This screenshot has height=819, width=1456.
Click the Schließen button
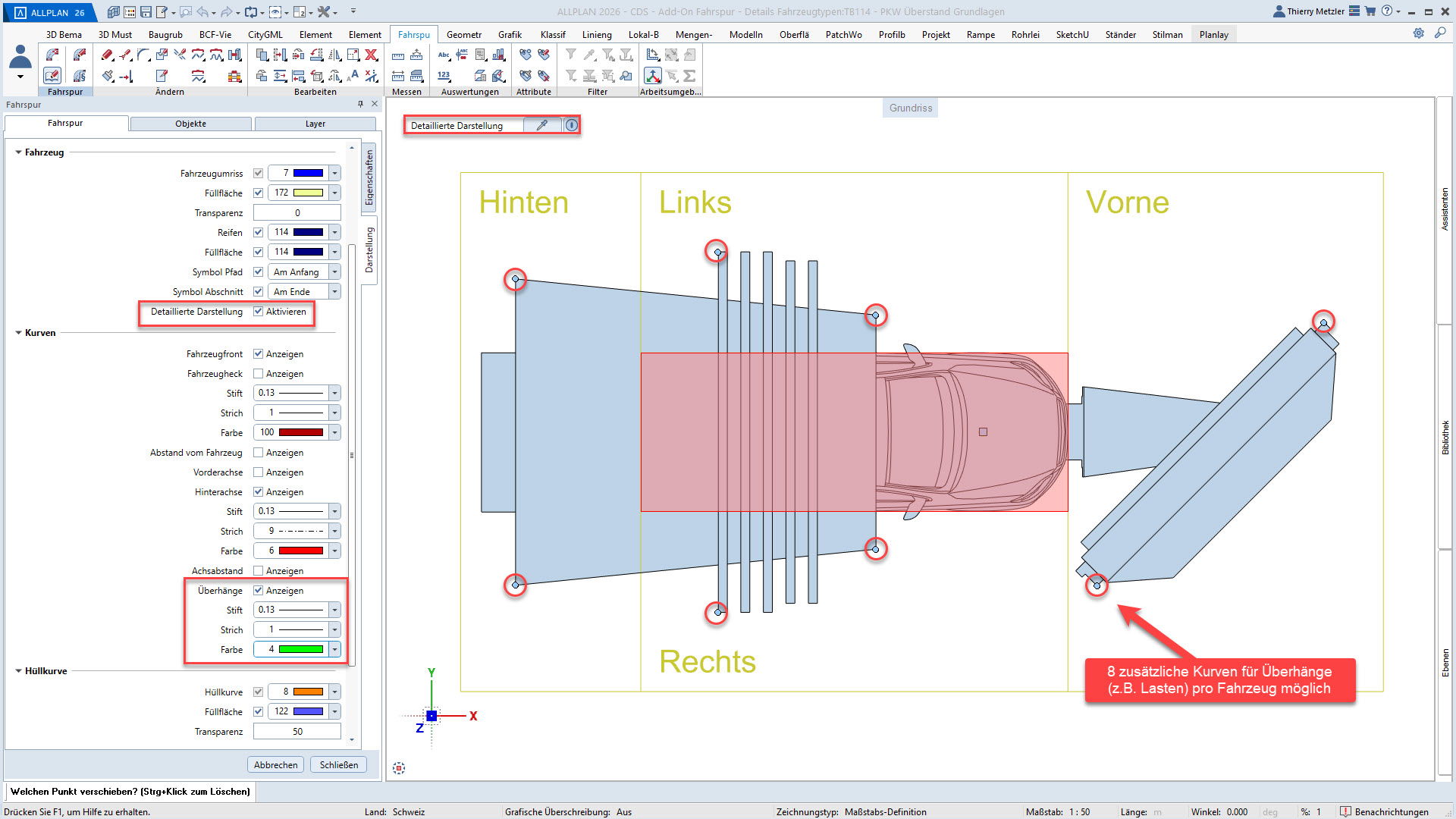[x=338, y=764]
